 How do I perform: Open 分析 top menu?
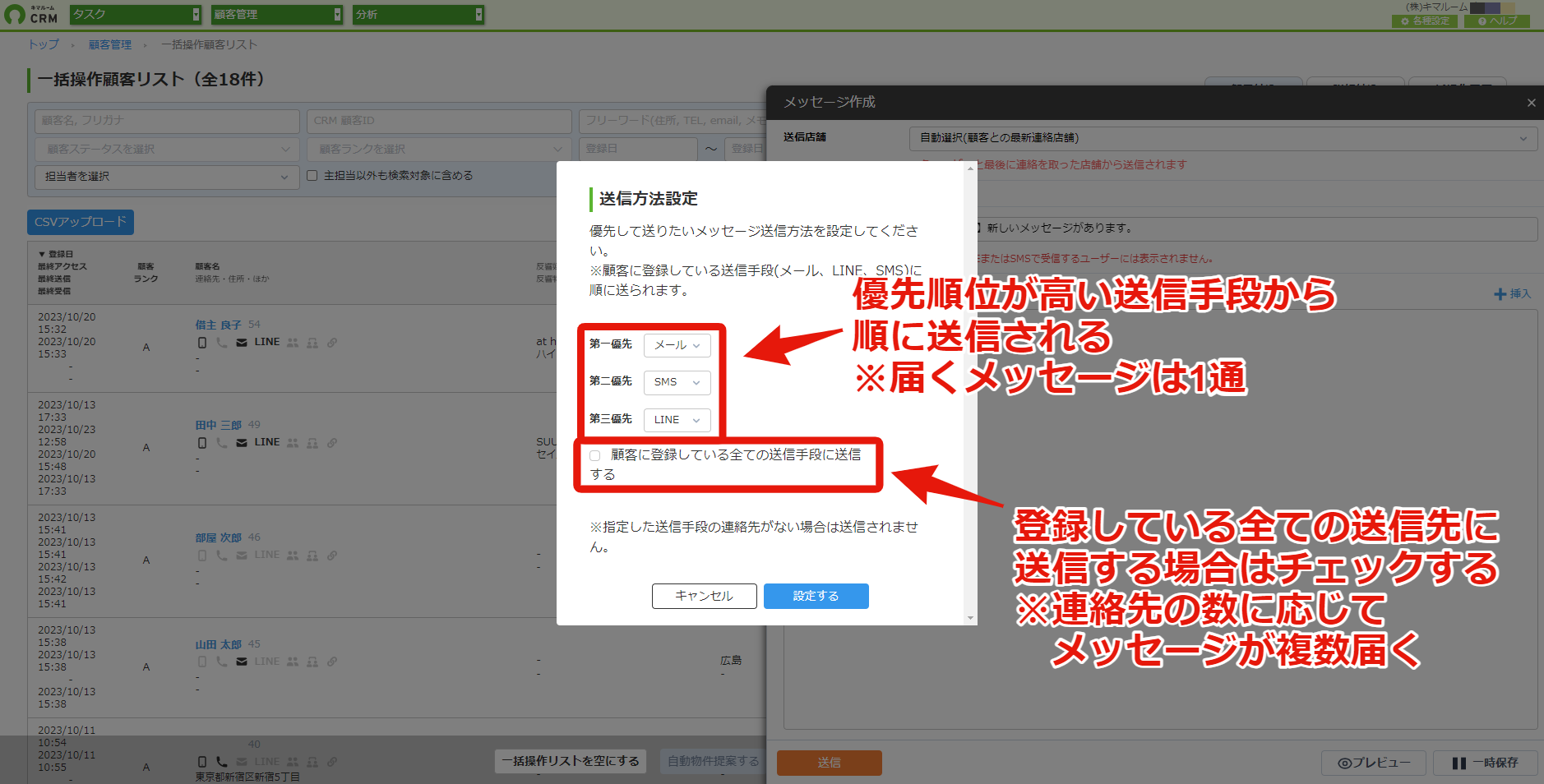pos(418,14)
